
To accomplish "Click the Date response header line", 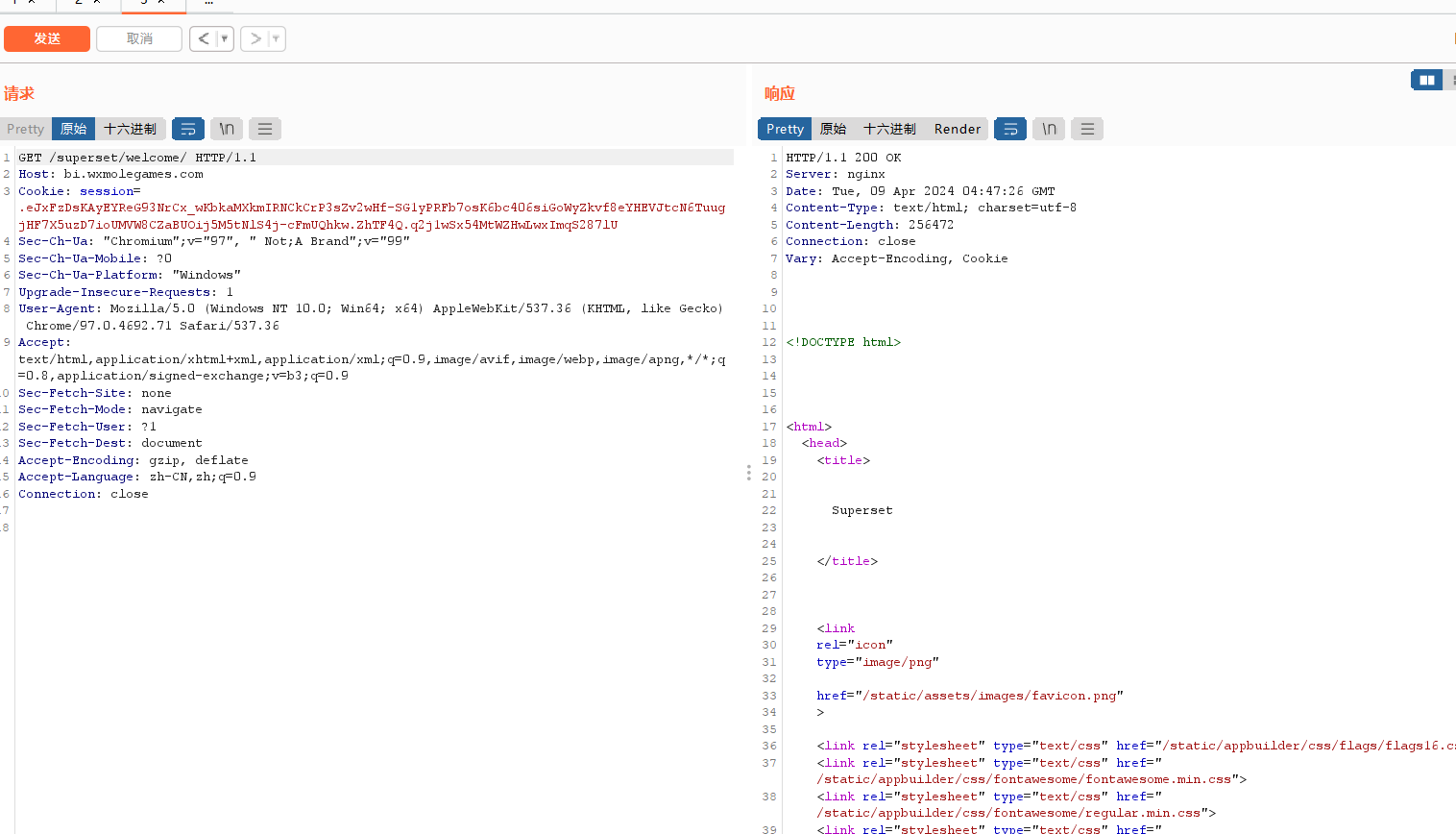I will click(920, 191).
